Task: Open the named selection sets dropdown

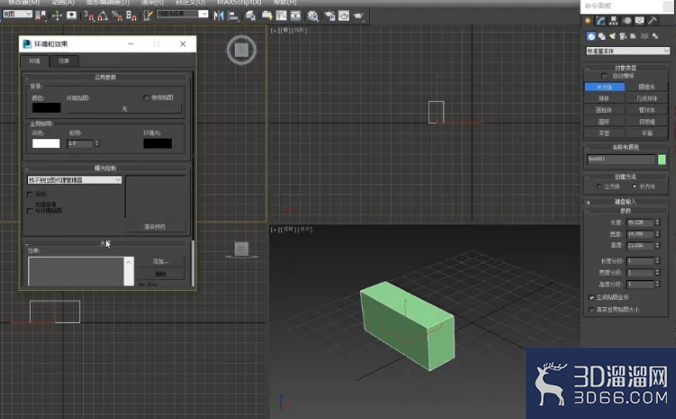Action: [x=182, y=14]
